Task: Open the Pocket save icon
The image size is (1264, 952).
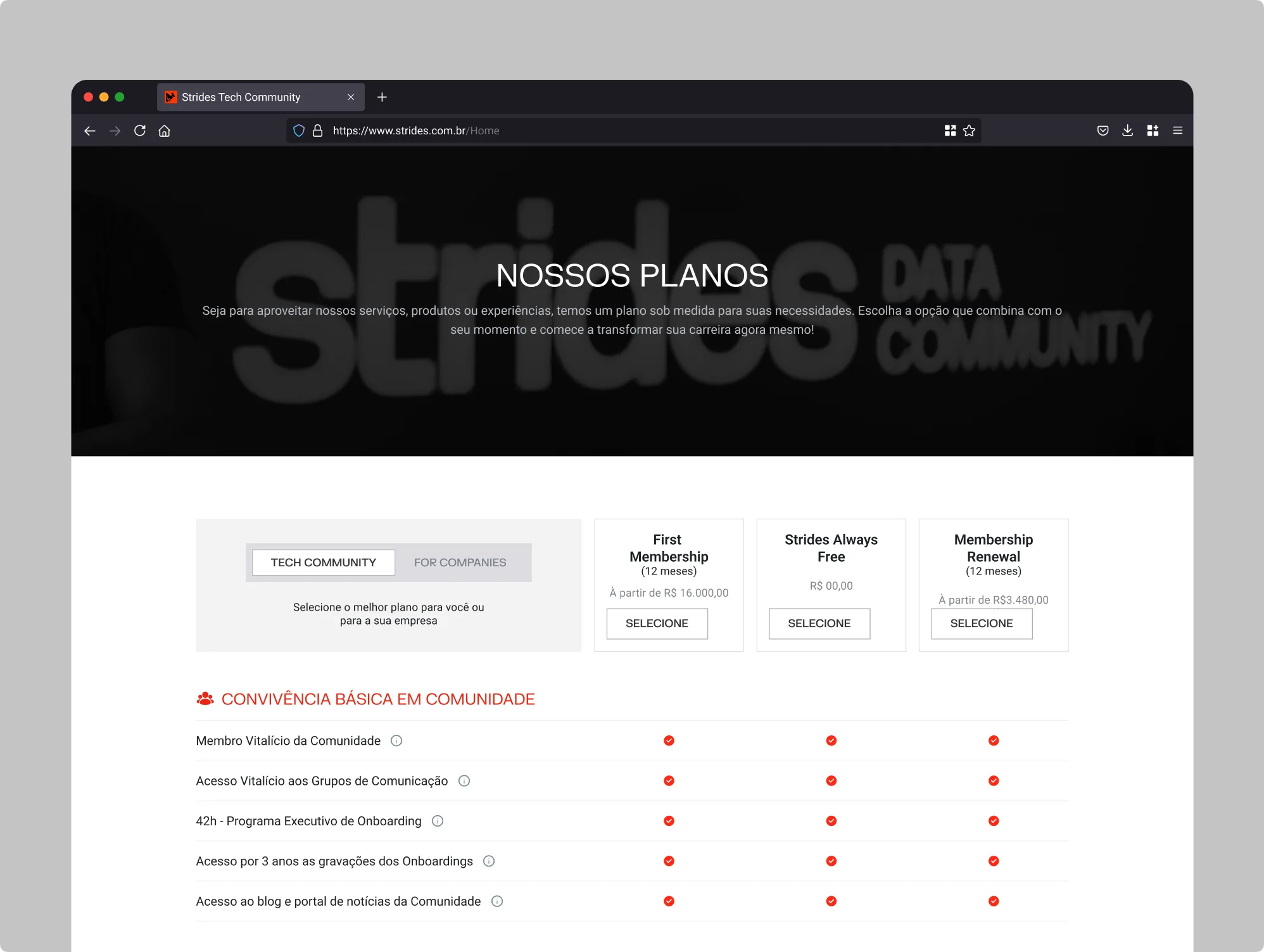Action: coord(1103,130)
